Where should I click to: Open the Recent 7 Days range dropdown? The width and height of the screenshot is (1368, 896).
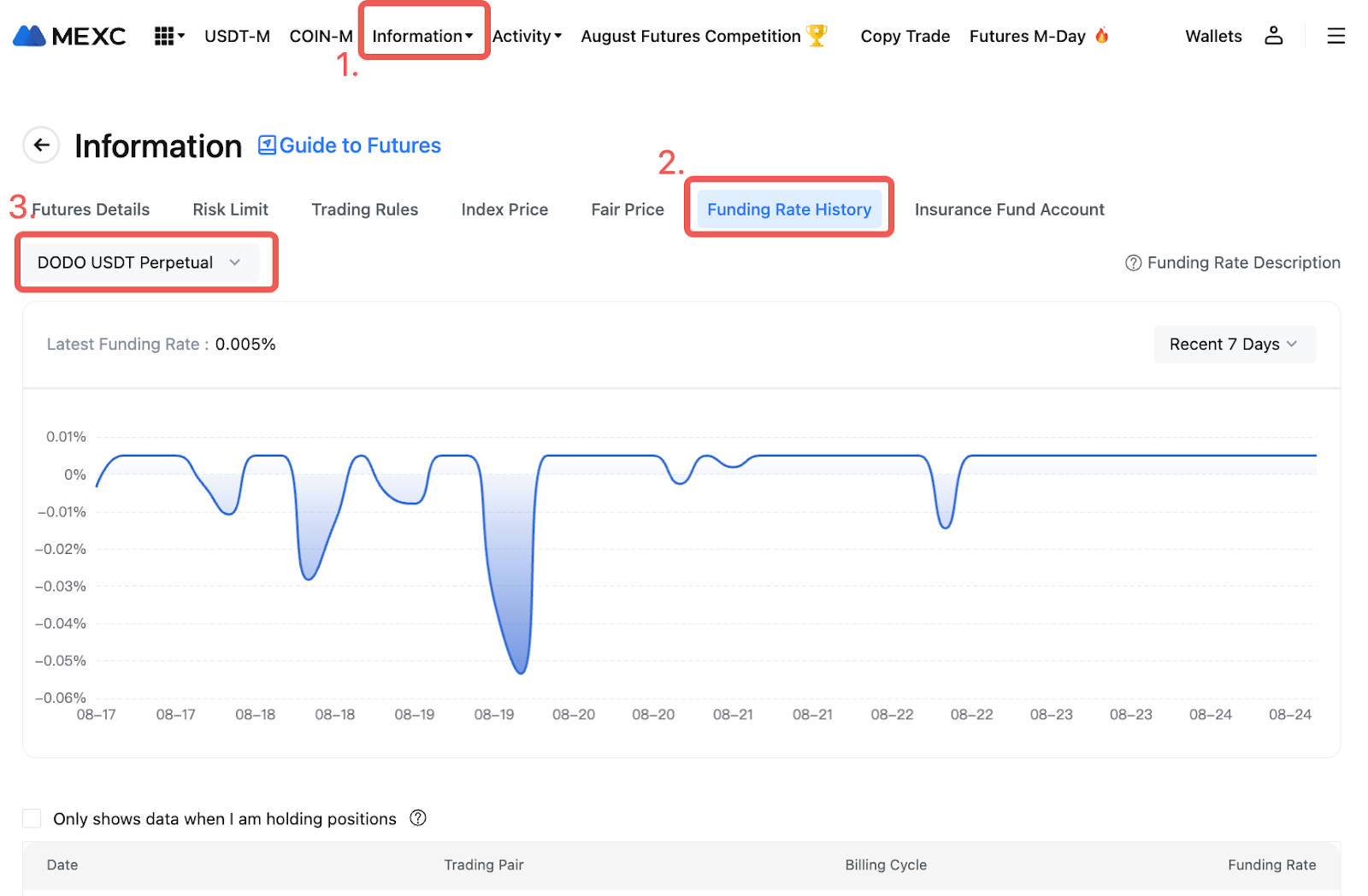[x=1234, y=344]
